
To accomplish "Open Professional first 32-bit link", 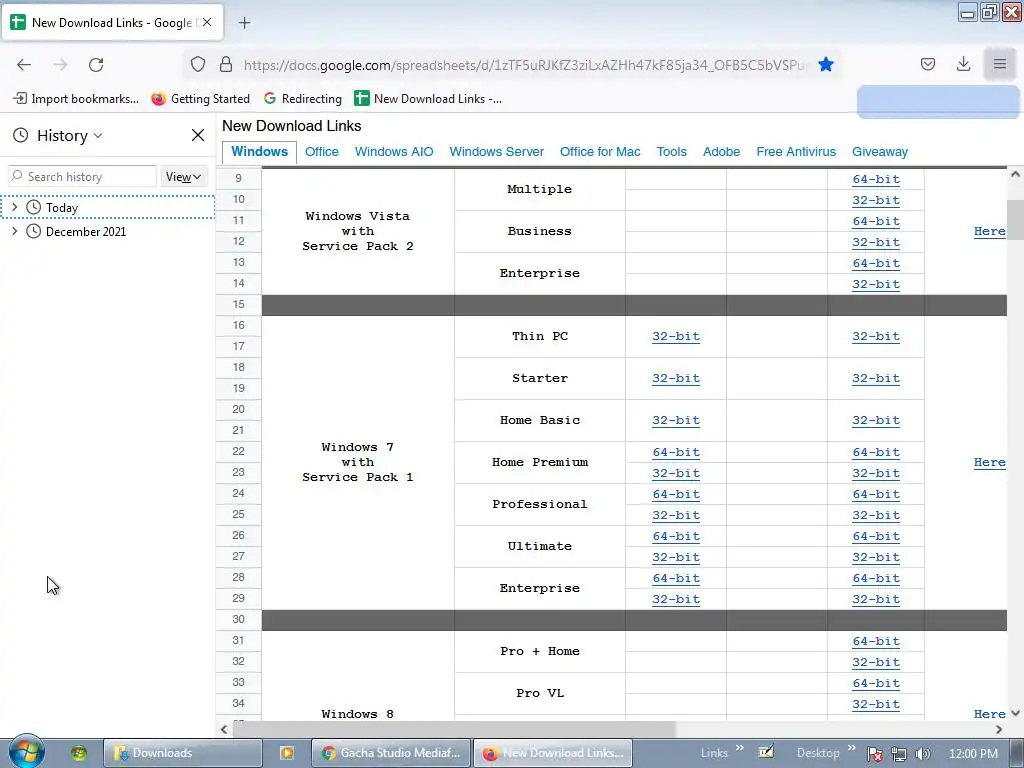I will [x=676, y=515].
